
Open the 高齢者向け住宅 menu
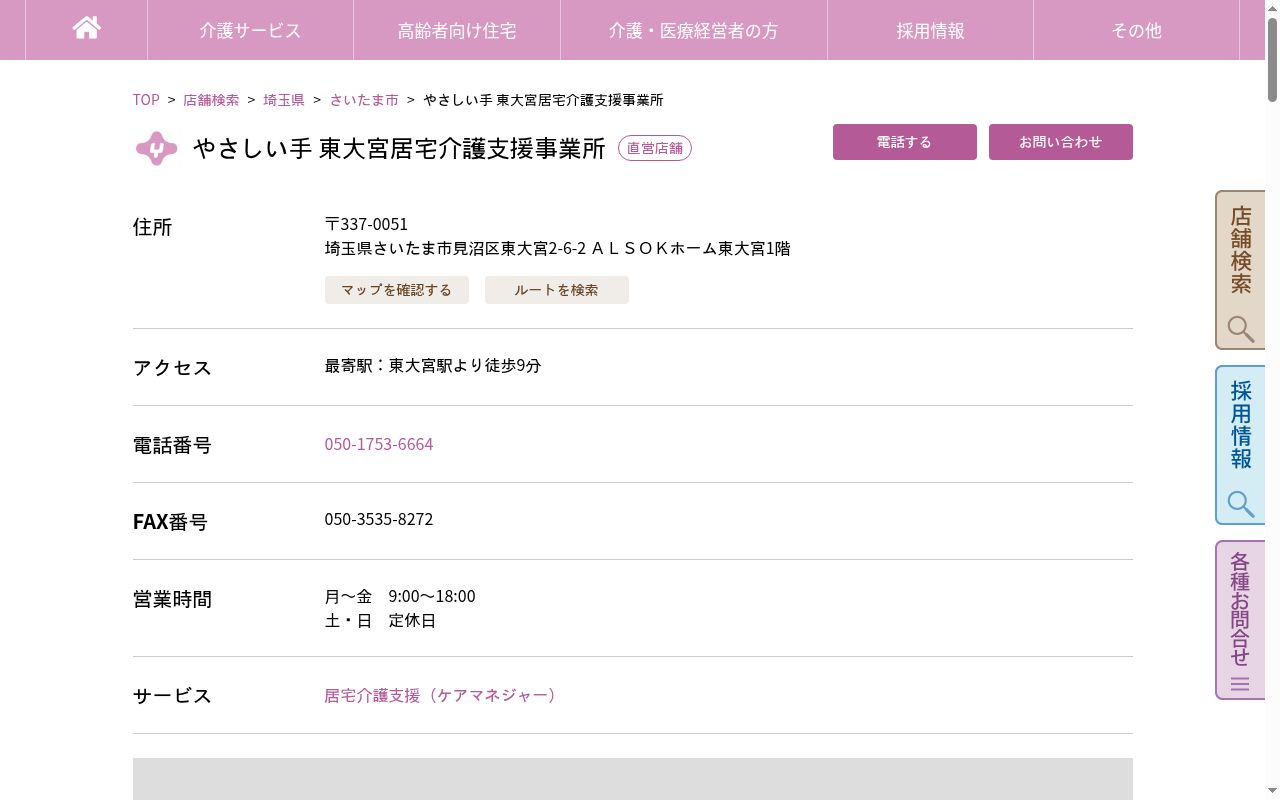pos(457,30)
